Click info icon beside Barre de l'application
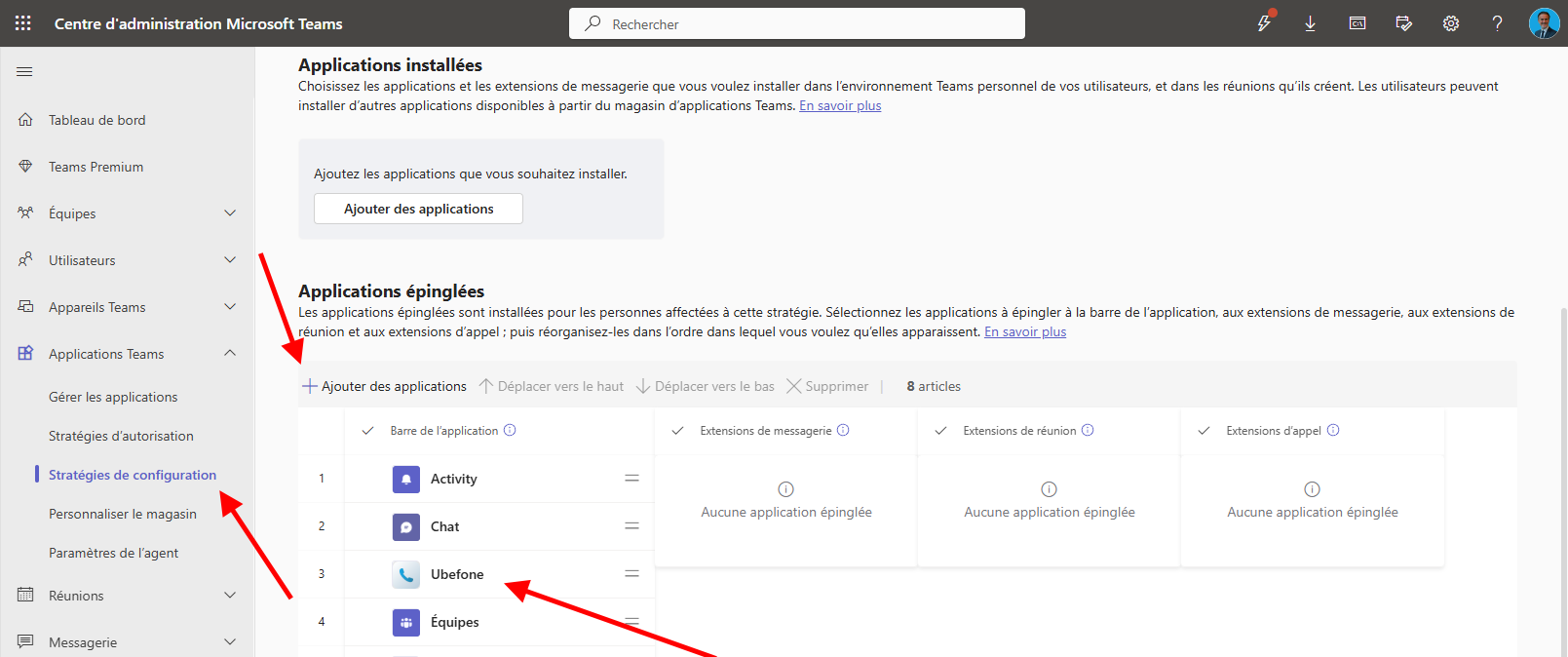This screenshot has height=657, width=1568. 510,430
